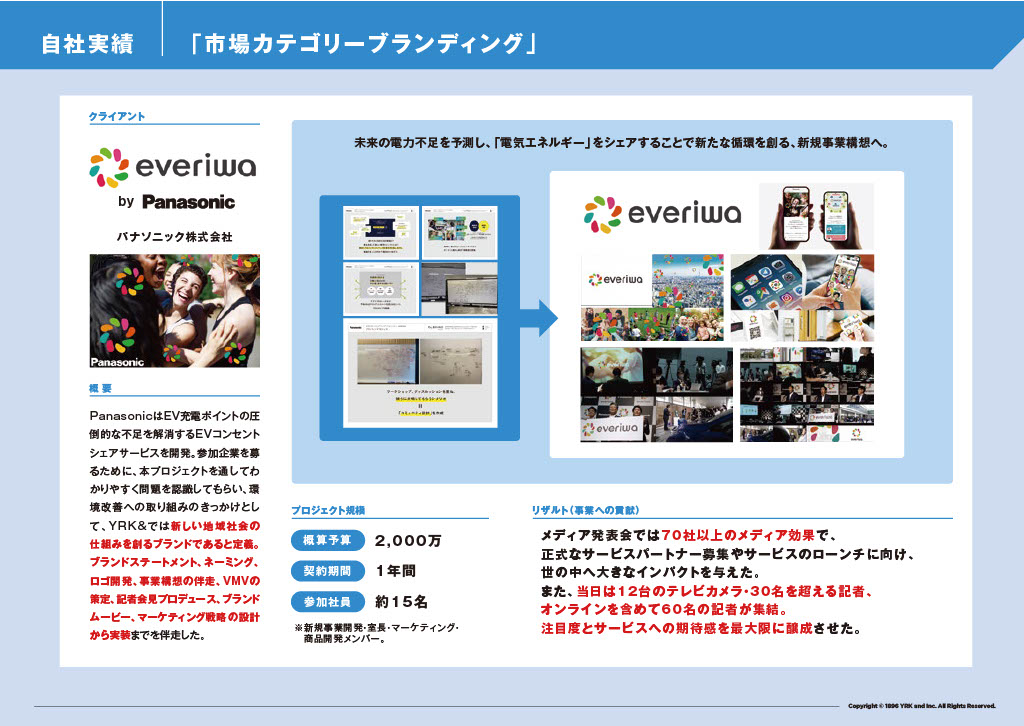Open the smartphone hands photo at top right
Screen dimensions: 1024x726
[815, 215]
